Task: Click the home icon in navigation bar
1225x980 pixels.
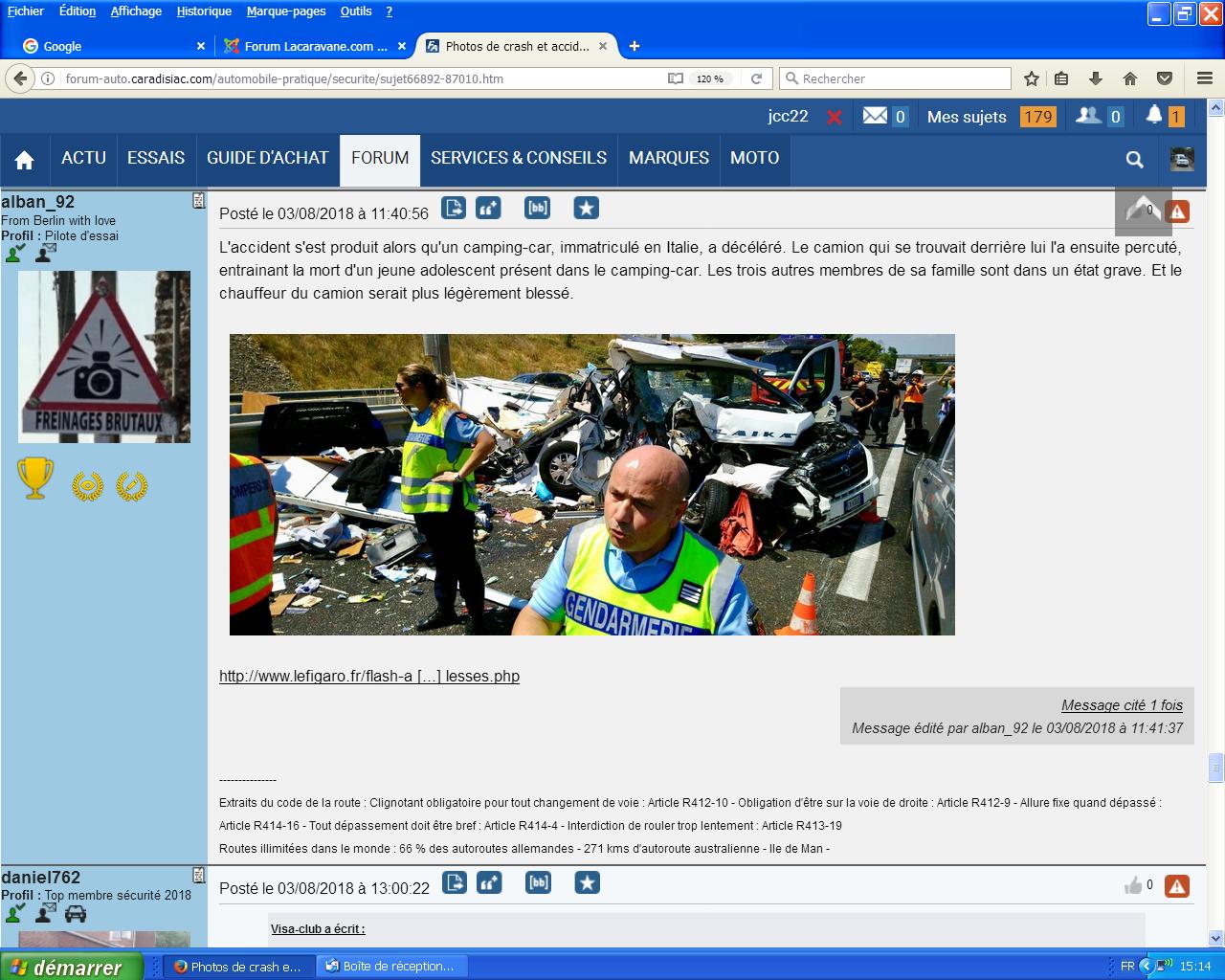Action: 25,160
